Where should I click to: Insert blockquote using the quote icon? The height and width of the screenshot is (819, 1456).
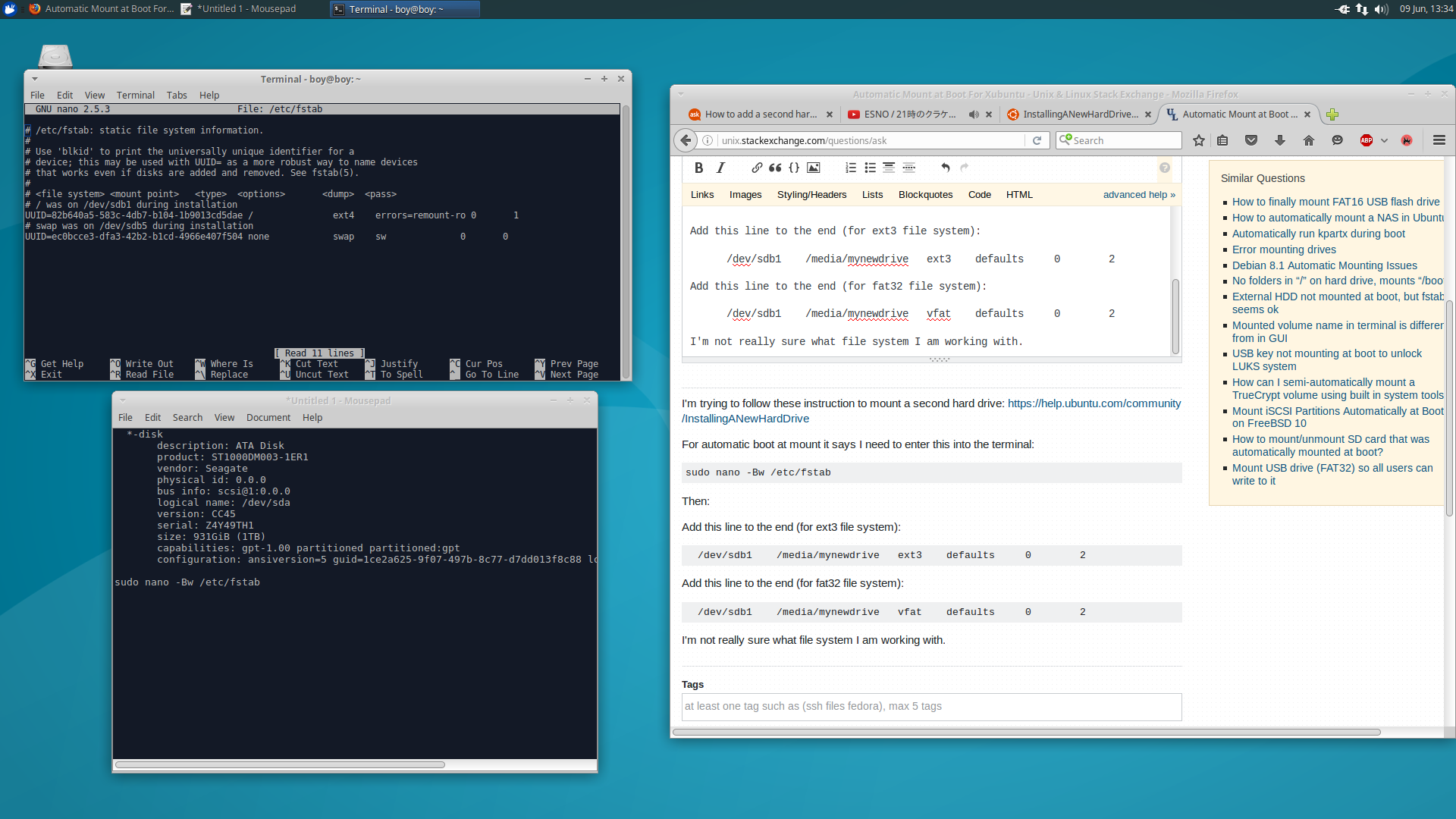(775, 168)
